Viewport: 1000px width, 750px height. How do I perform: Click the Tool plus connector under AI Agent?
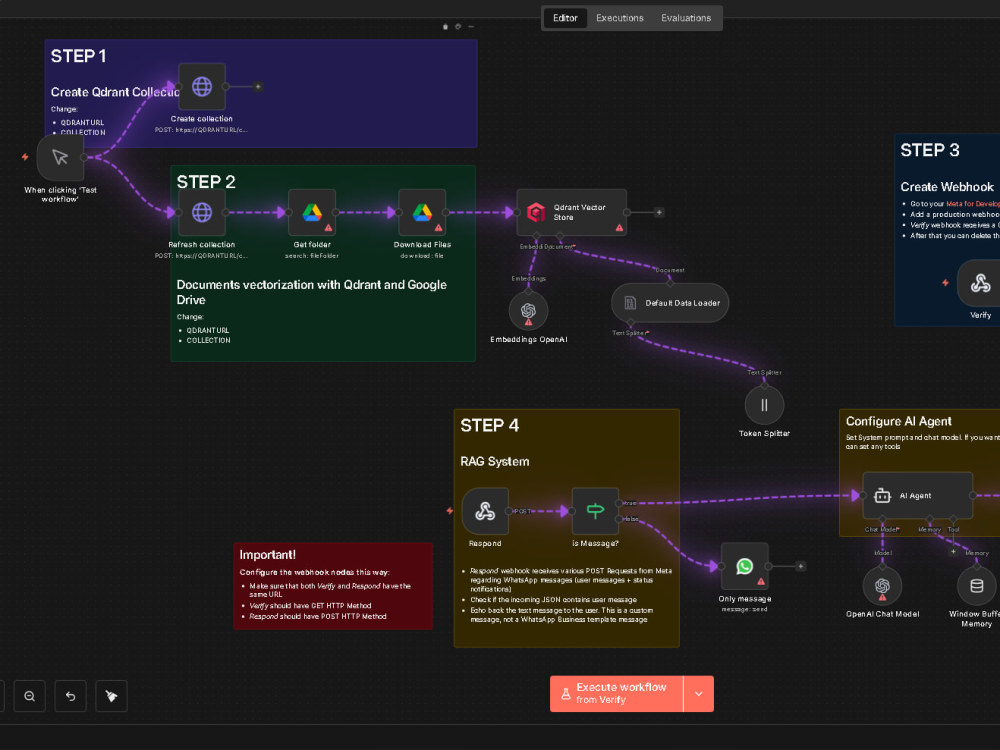click(953, 552)
